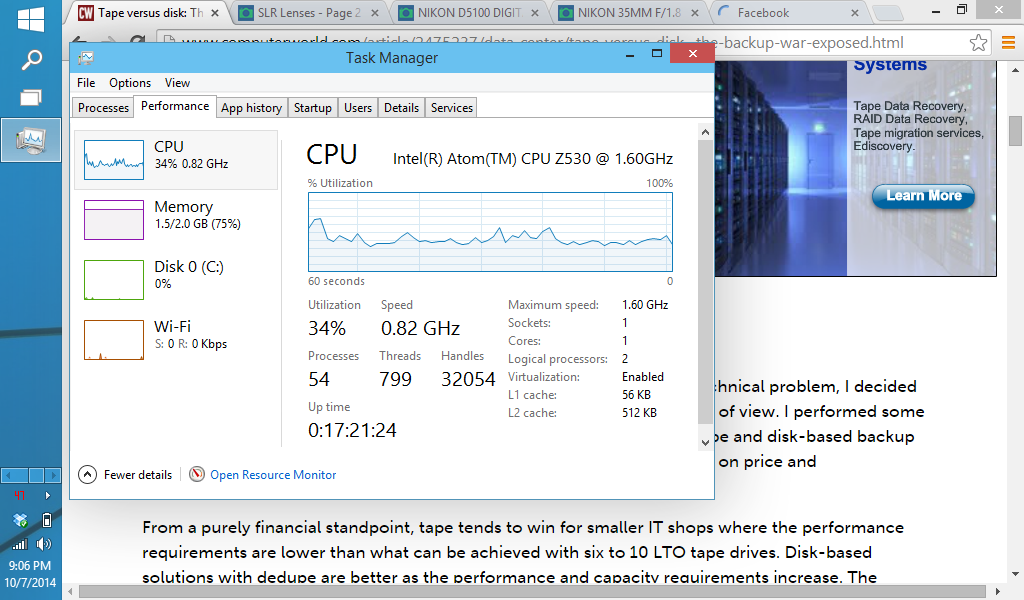
Task: Click the browser horizontal scrollbar right arrow
Action: [x=997, y=592]
